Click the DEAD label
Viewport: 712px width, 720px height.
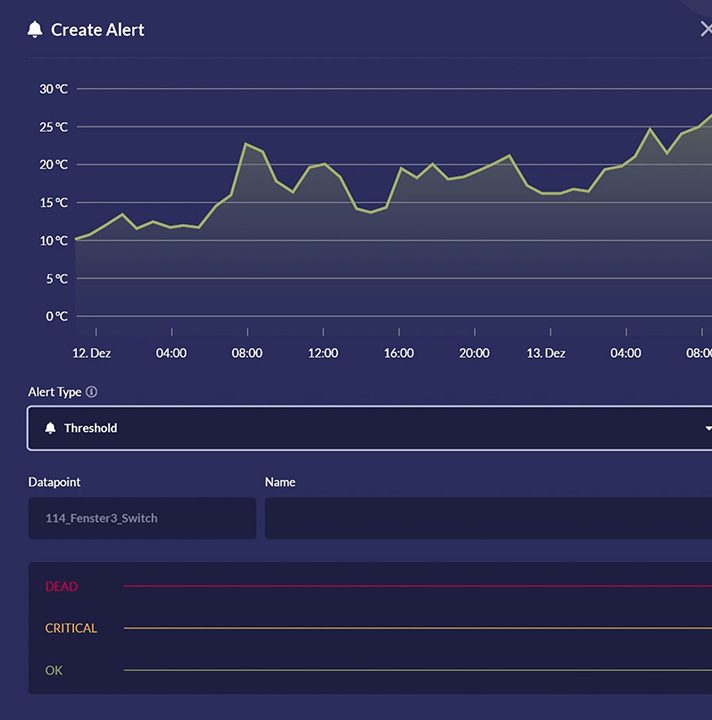(x=62, y=586)
